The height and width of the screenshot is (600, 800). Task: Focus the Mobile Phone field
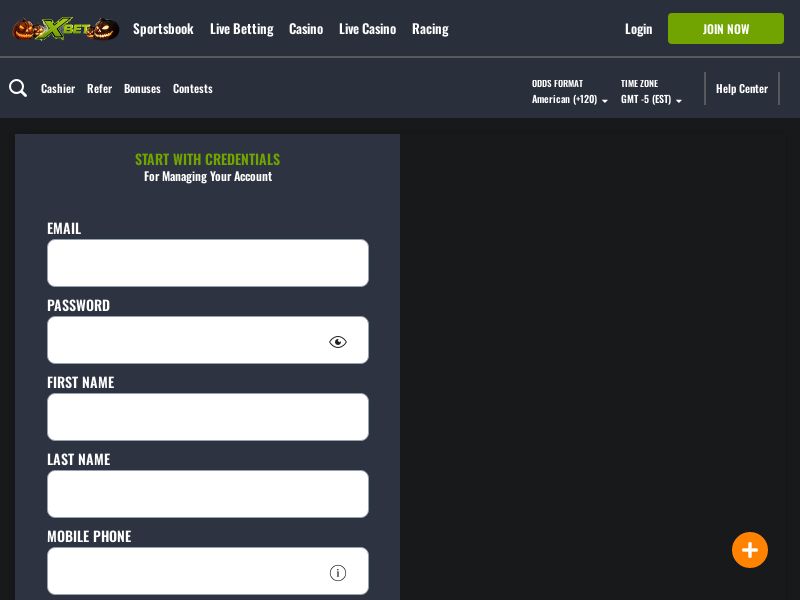coord(208,571)
